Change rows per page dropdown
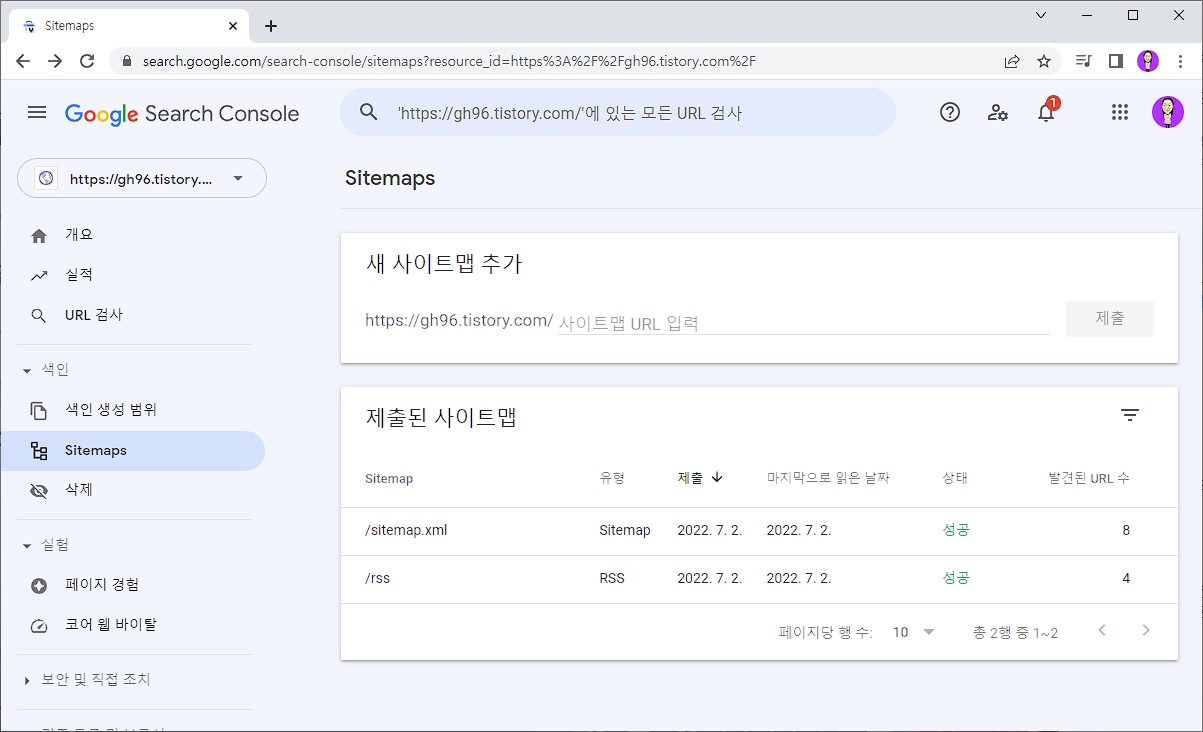 [x=914, y=632]
